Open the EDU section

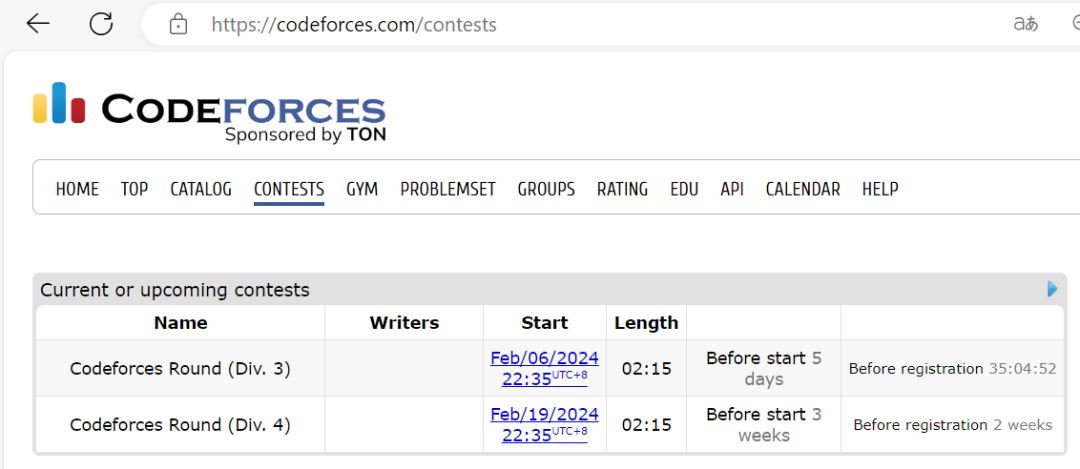(684, 189)
